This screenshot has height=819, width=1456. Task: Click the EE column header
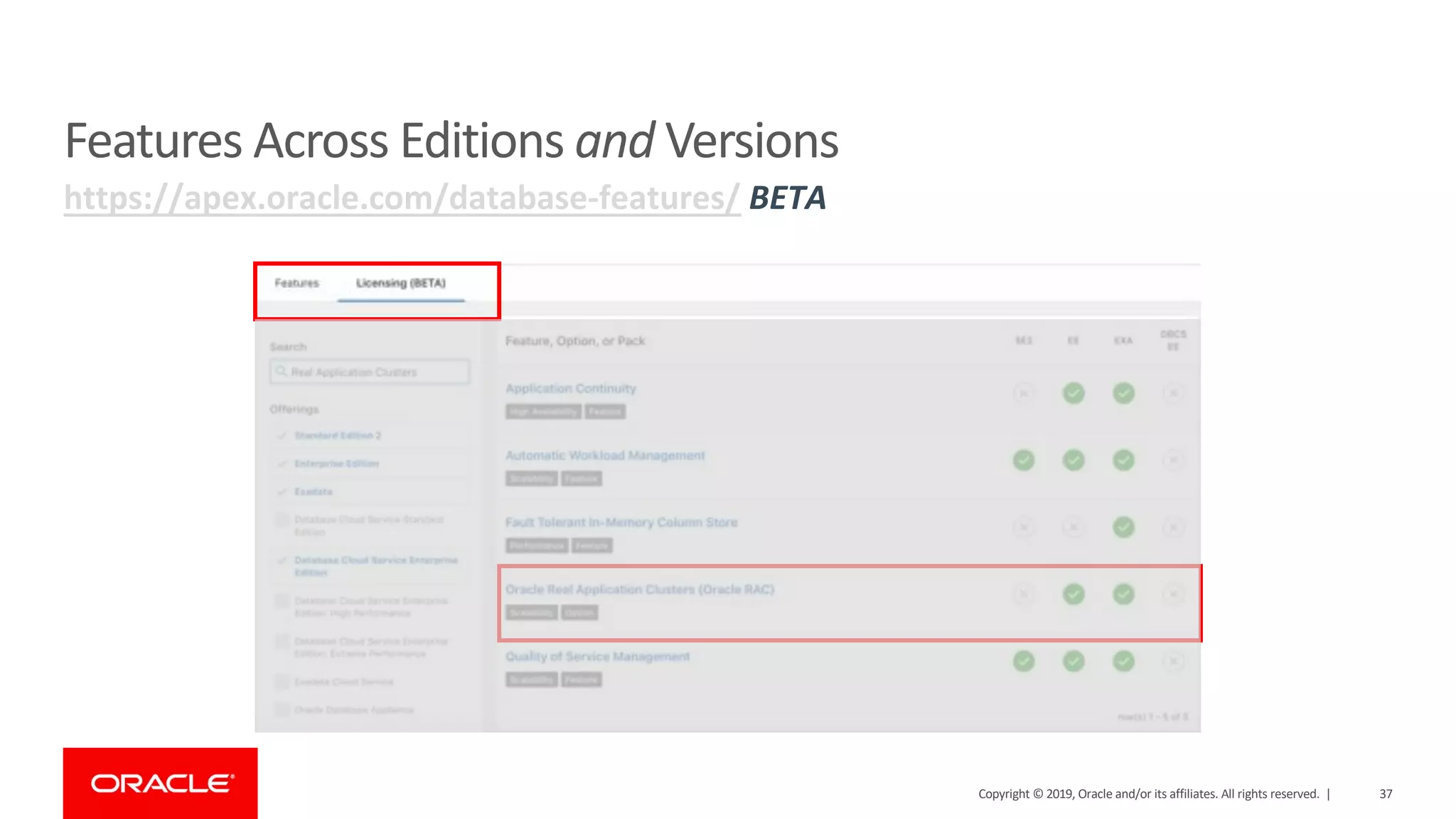(x=1074, y=341)
